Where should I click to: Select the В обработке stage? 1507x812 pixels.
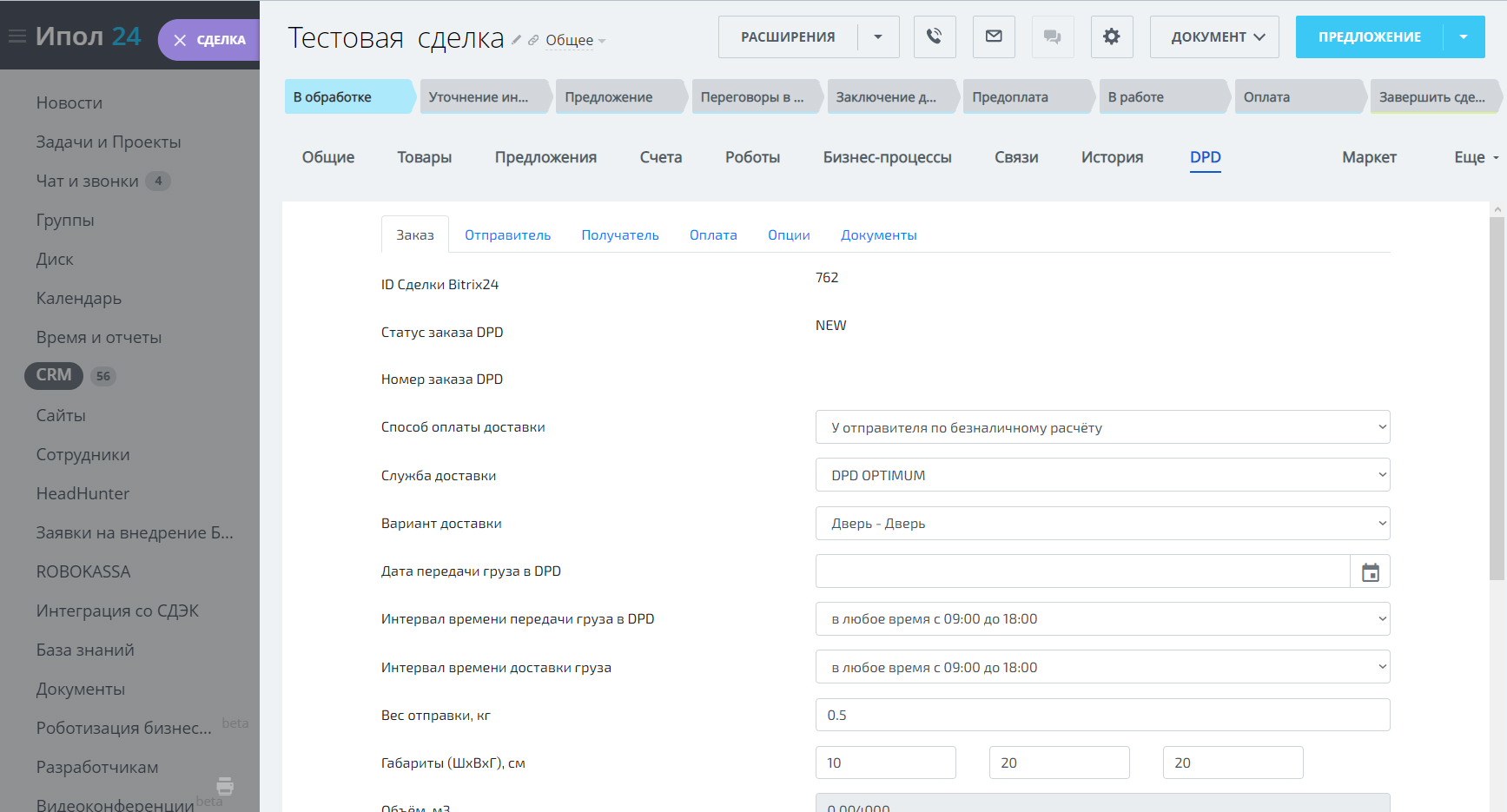[349, 96]
